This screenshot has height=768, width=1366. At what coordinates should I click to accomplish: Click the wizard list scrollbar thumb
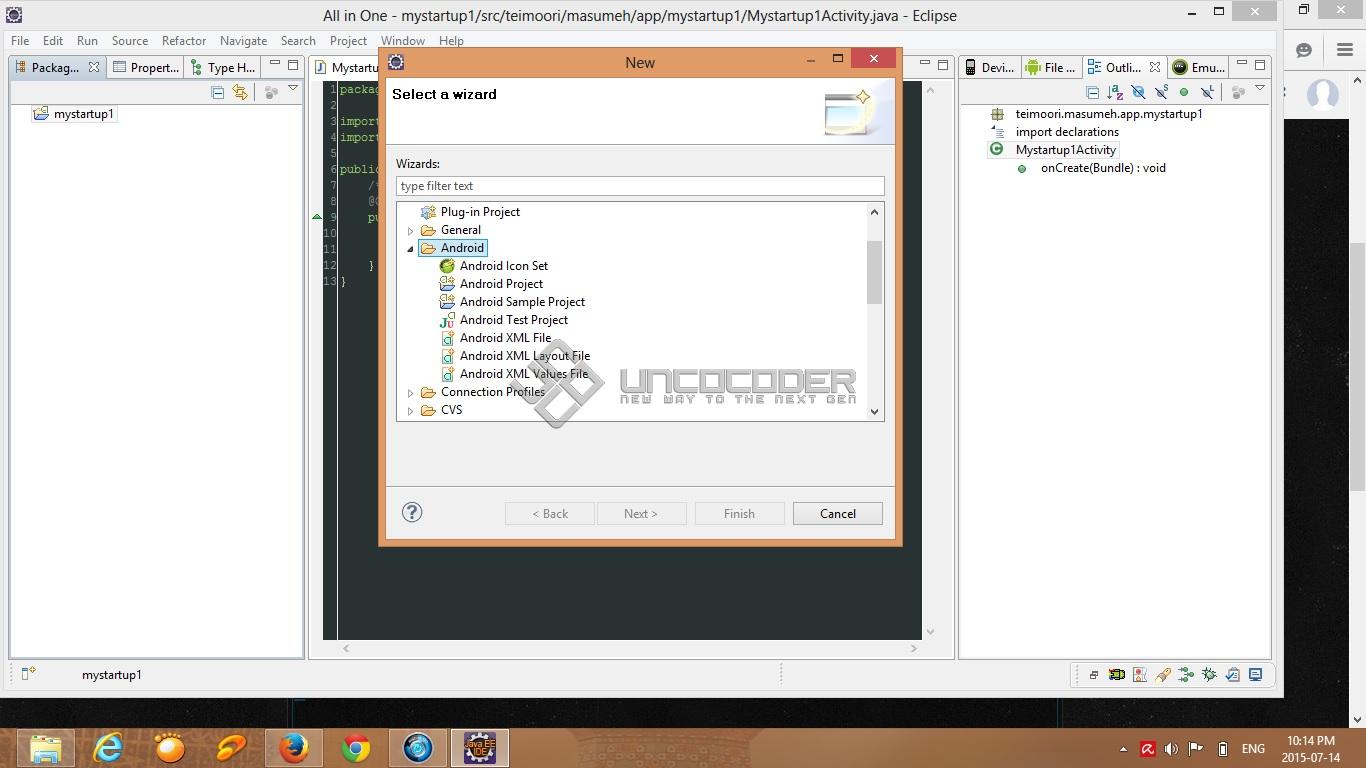[x=875, y=272]
